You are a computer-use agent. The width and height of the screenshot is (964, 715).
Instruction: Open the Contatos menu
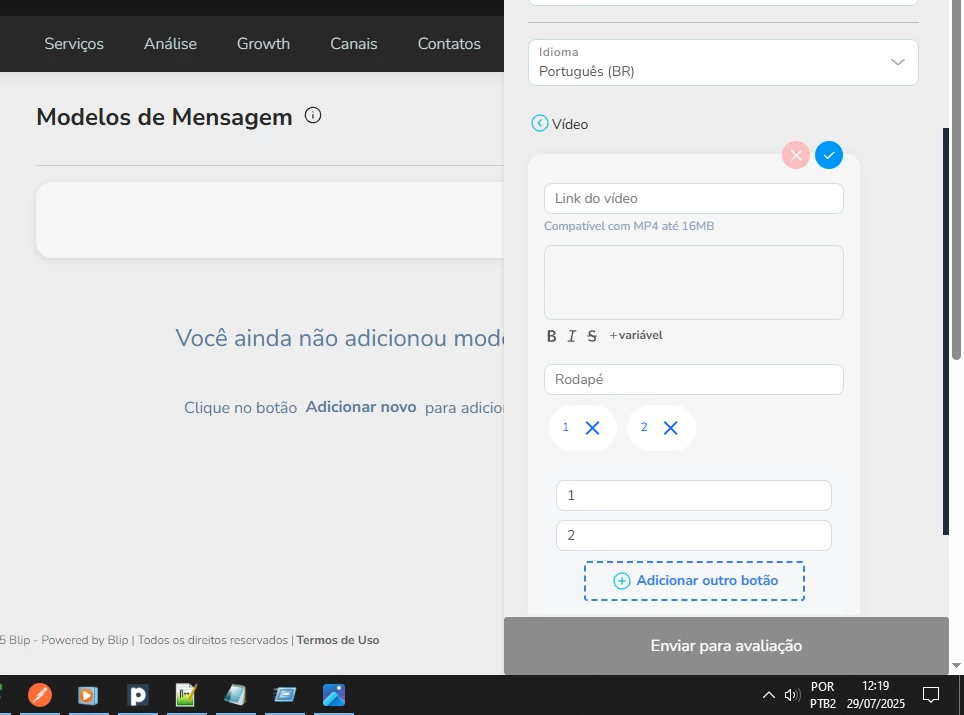coord(449,44)
